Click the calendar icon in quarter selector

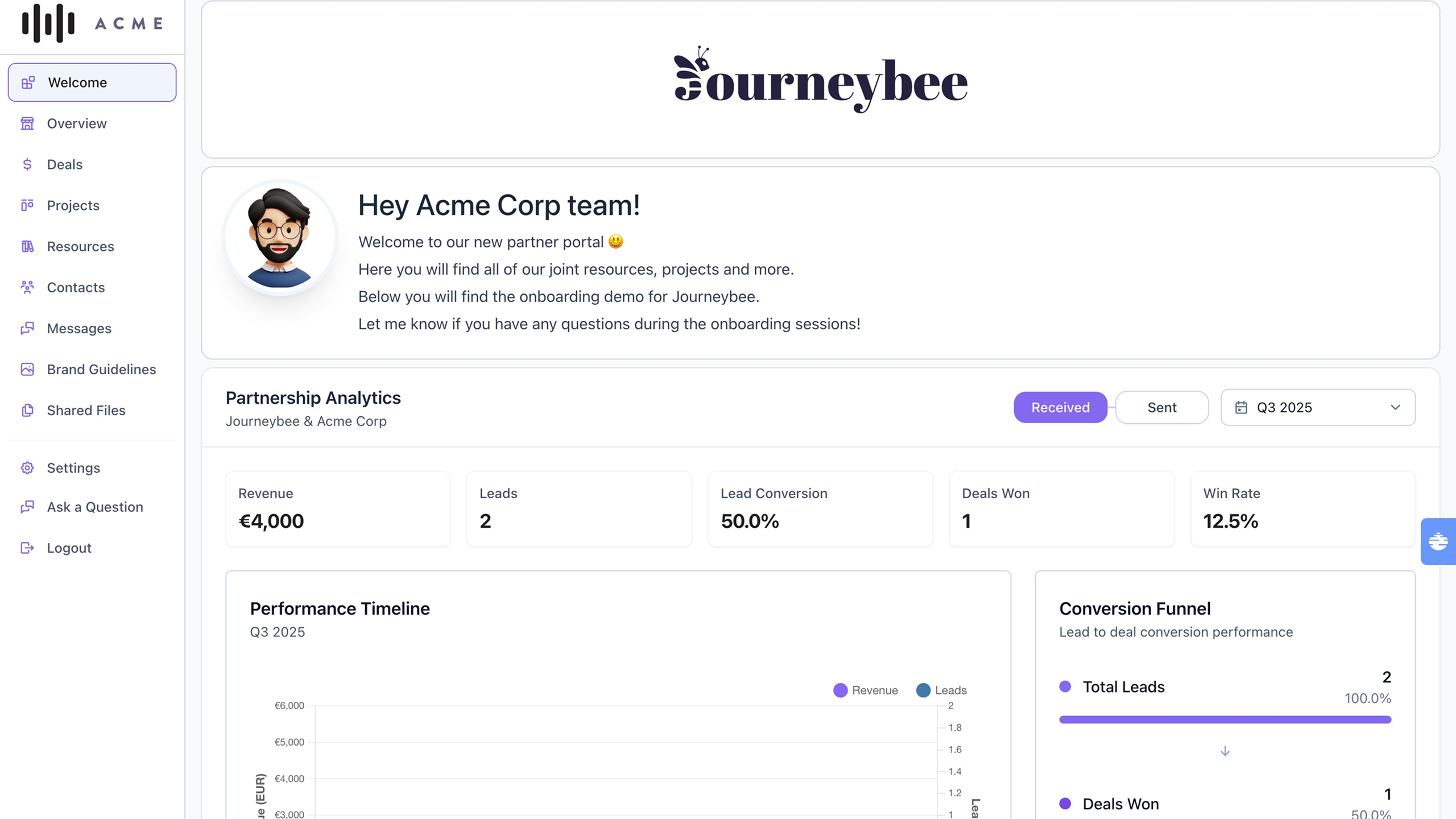pos(1241,407)
